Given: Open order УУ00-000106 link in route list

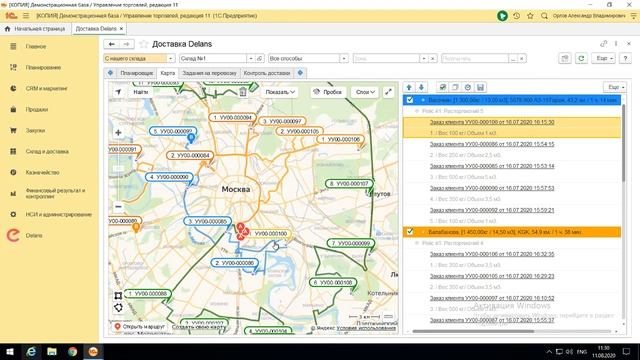Looking at the screenshot, I should point(492,254).
